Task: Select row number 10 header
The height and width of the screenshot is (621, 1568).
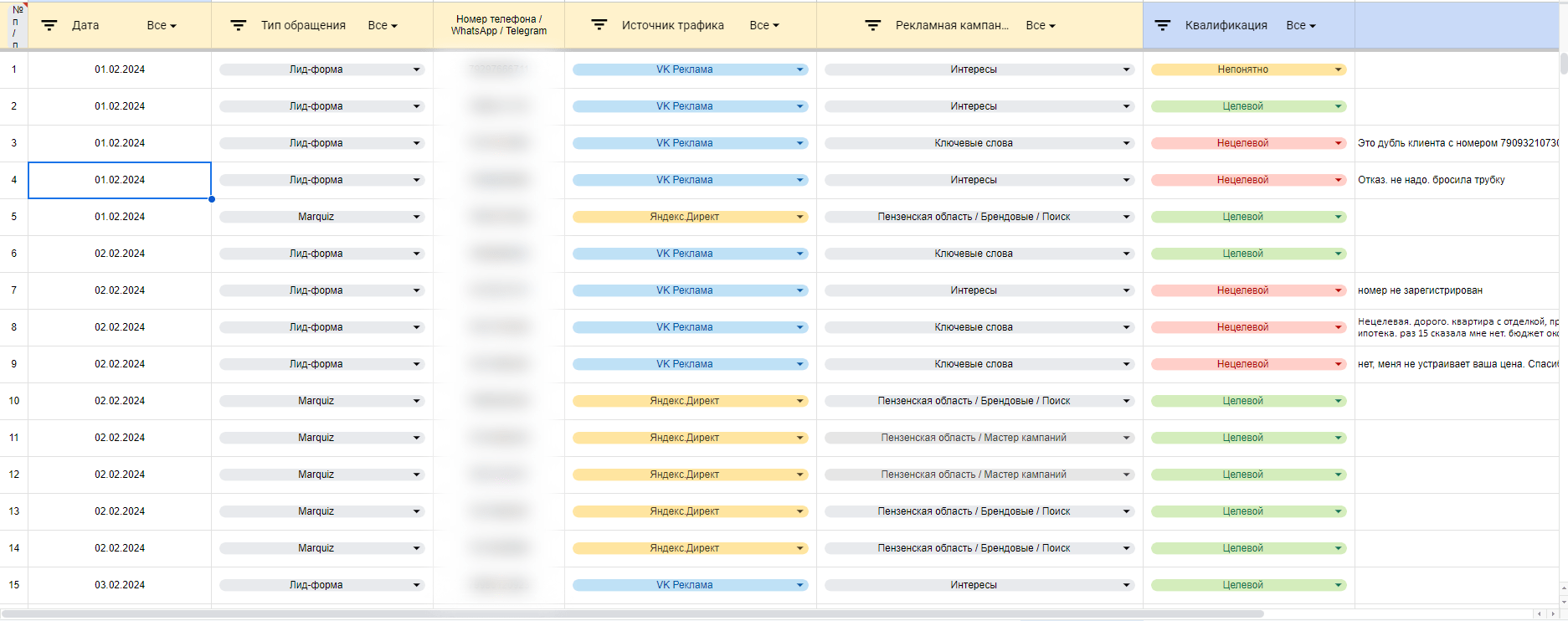Action: tap(14, 401)
